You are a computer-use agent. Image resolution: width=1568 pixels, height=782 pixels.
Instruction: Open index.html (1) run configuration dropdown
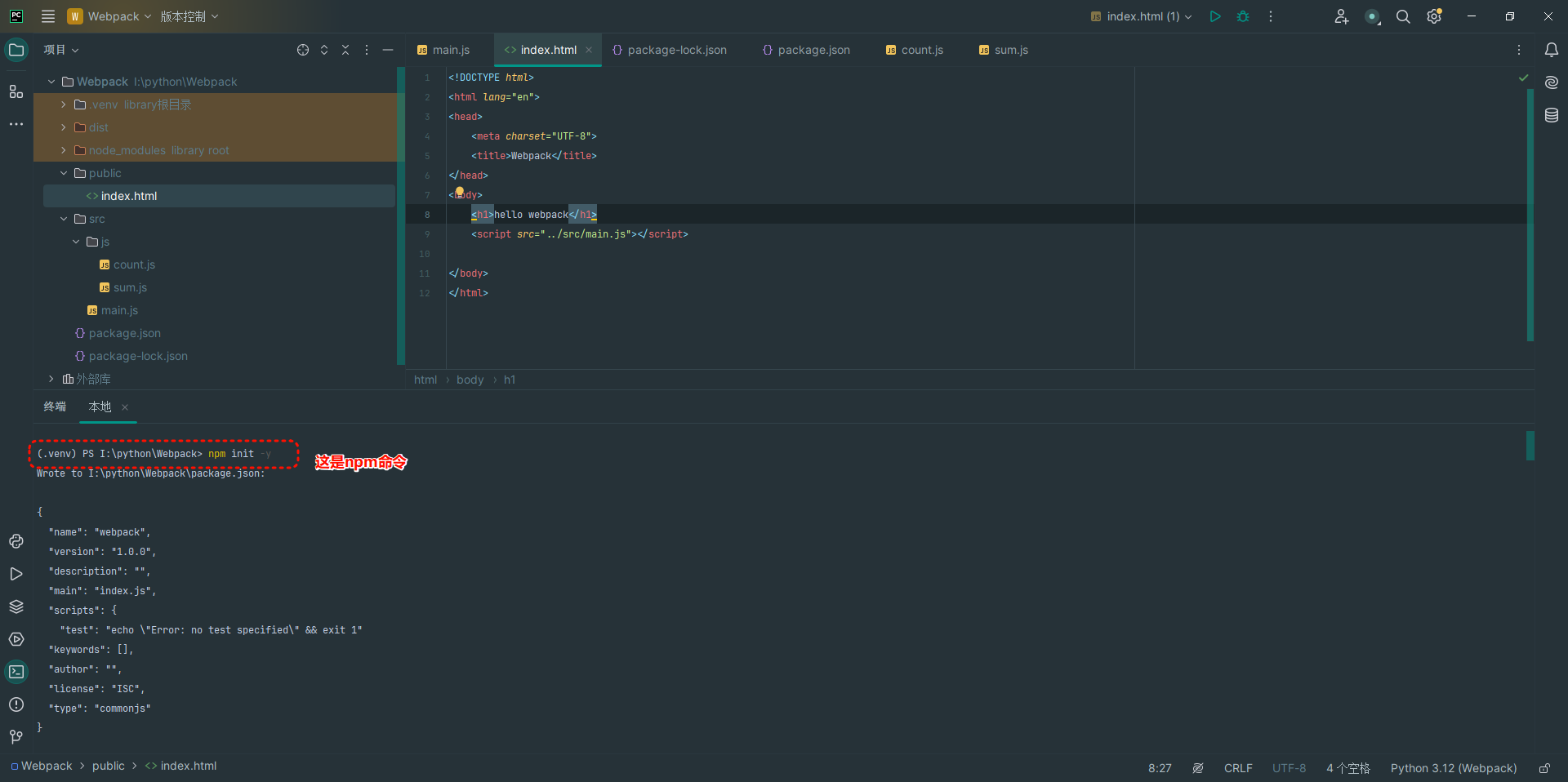(x=1142, y=16)
